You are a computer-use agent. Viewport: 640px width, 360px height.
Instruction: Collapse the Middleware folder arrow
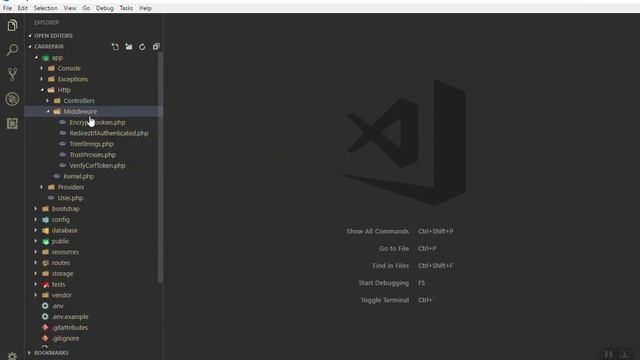point(47,111)
